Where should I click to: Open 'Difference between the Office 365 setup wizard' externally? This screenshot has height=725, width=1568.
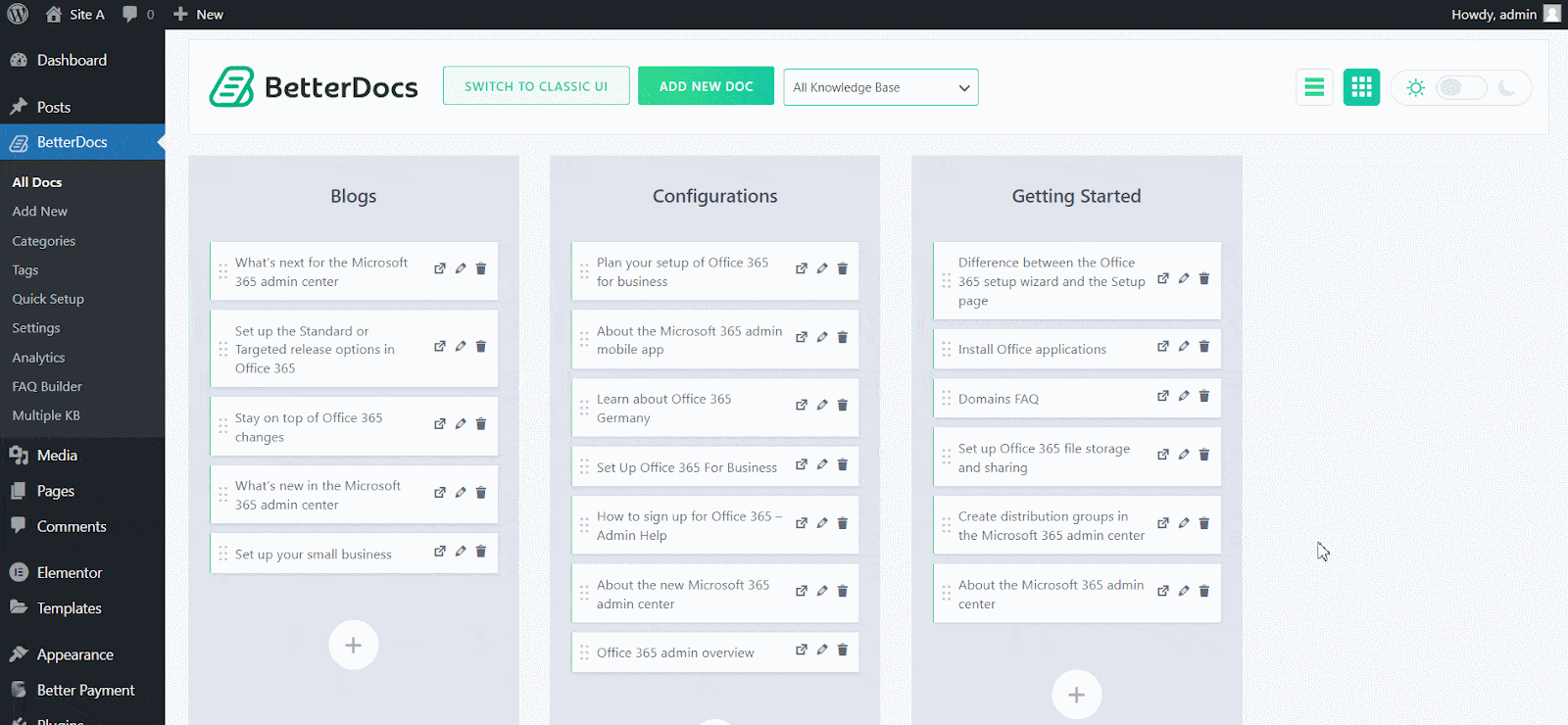(1163, 278)
